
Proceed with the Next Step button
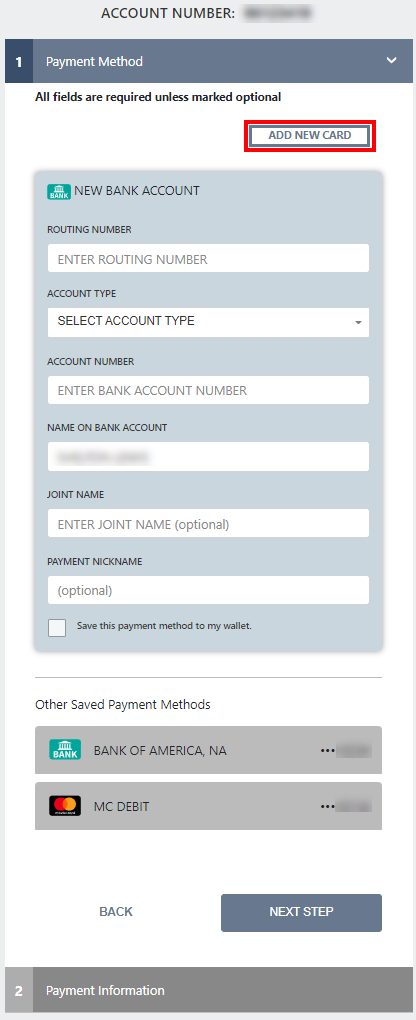tap(301, 913)
